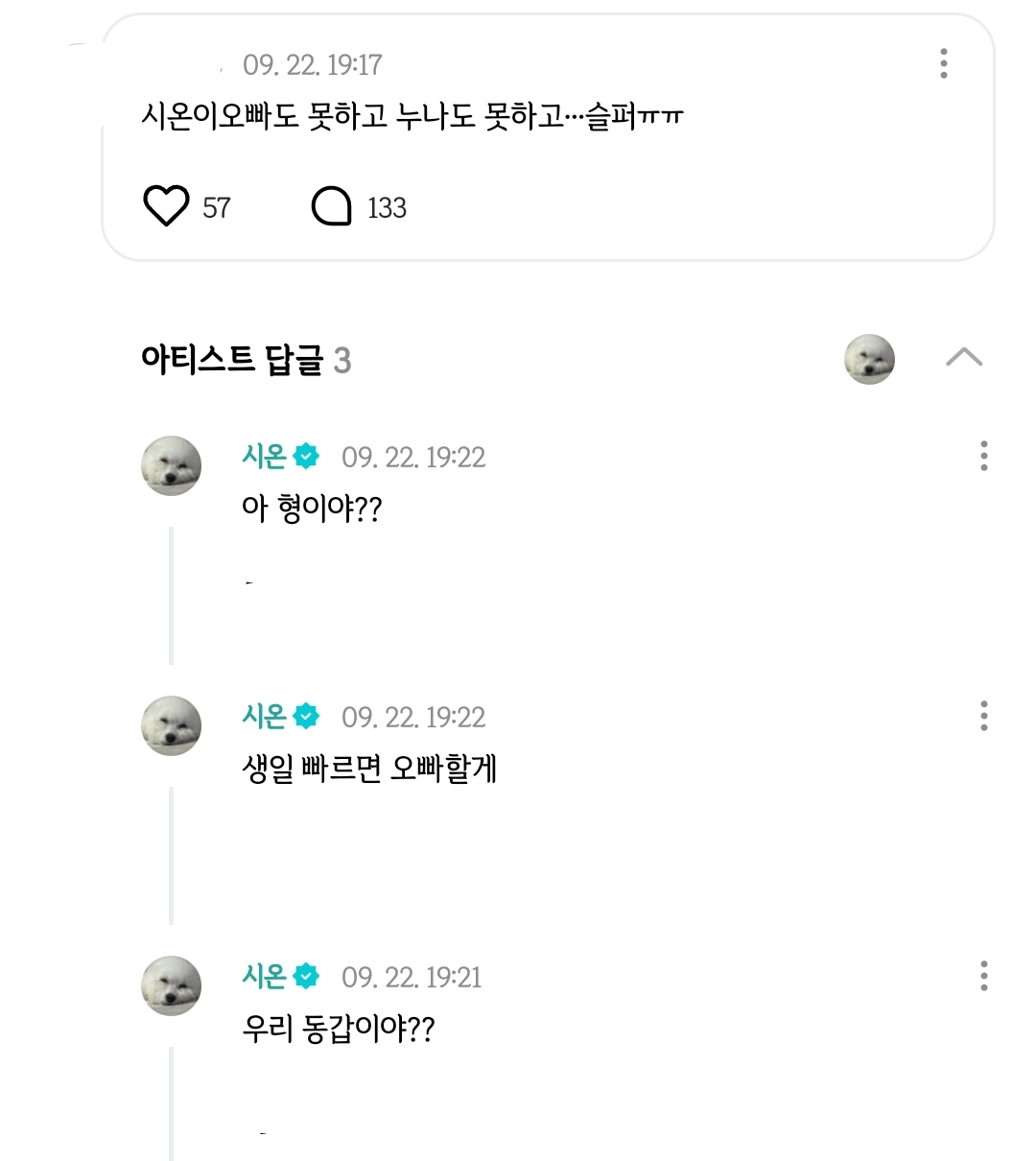Open options for the '생일 빠르면 오빠할게' reply
This screenshot has width=1036, height=1161.
tap(983, 716)
